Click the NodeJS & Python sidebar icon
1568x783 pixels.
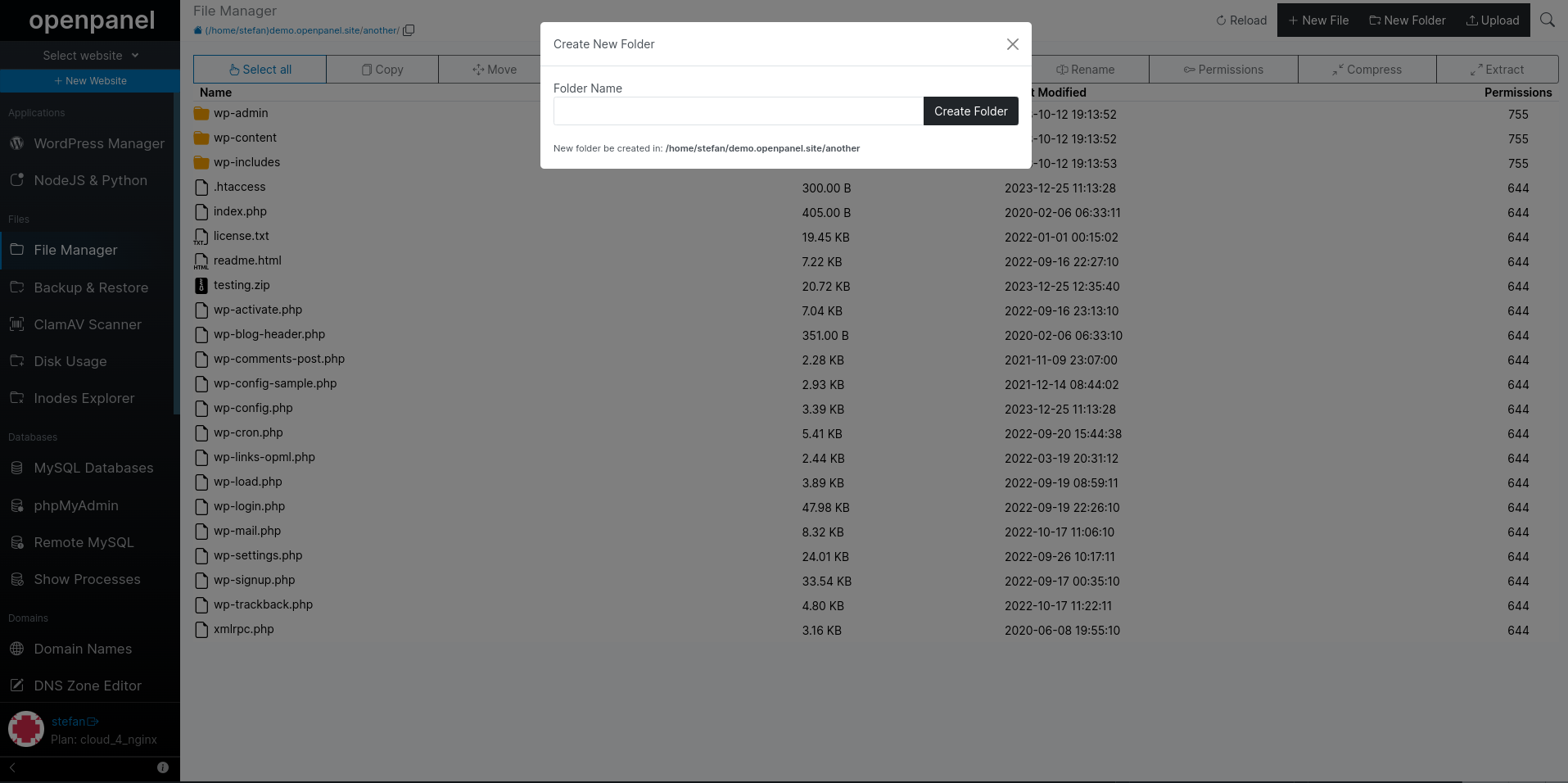pyautogui.click(x=16, y=180)
